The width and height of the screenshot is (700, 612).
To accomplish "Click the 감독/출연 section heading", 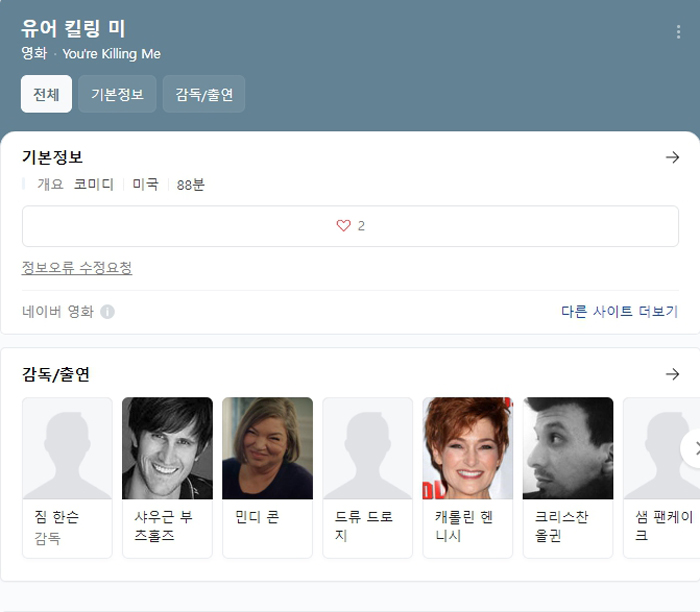I will point(56,374).
